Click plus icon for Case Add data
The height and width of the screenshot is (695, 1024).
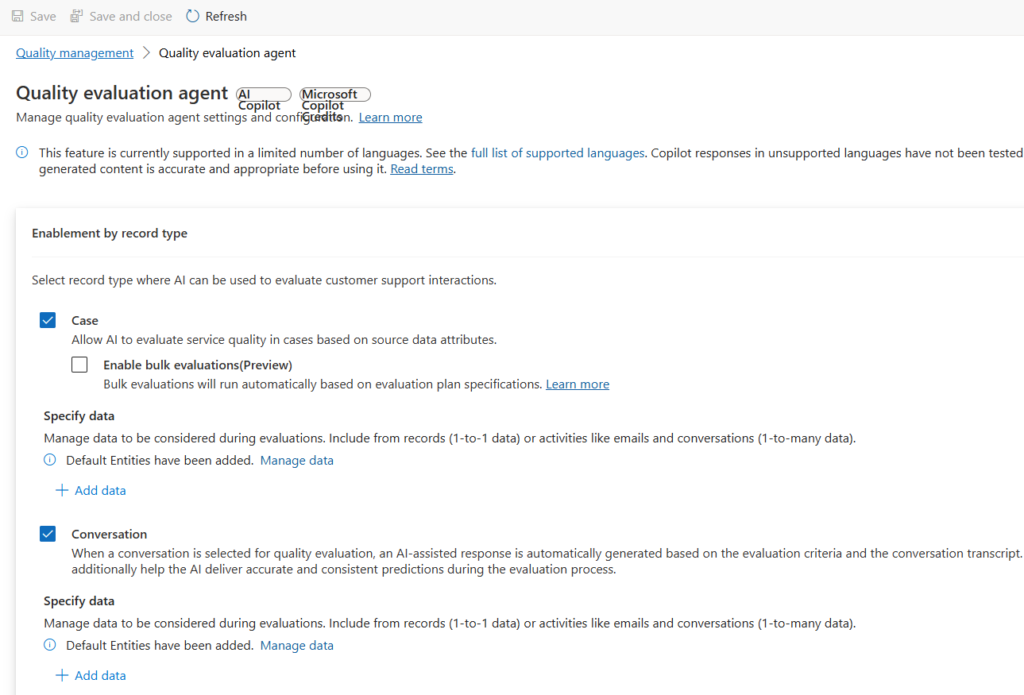pos(62,490)
